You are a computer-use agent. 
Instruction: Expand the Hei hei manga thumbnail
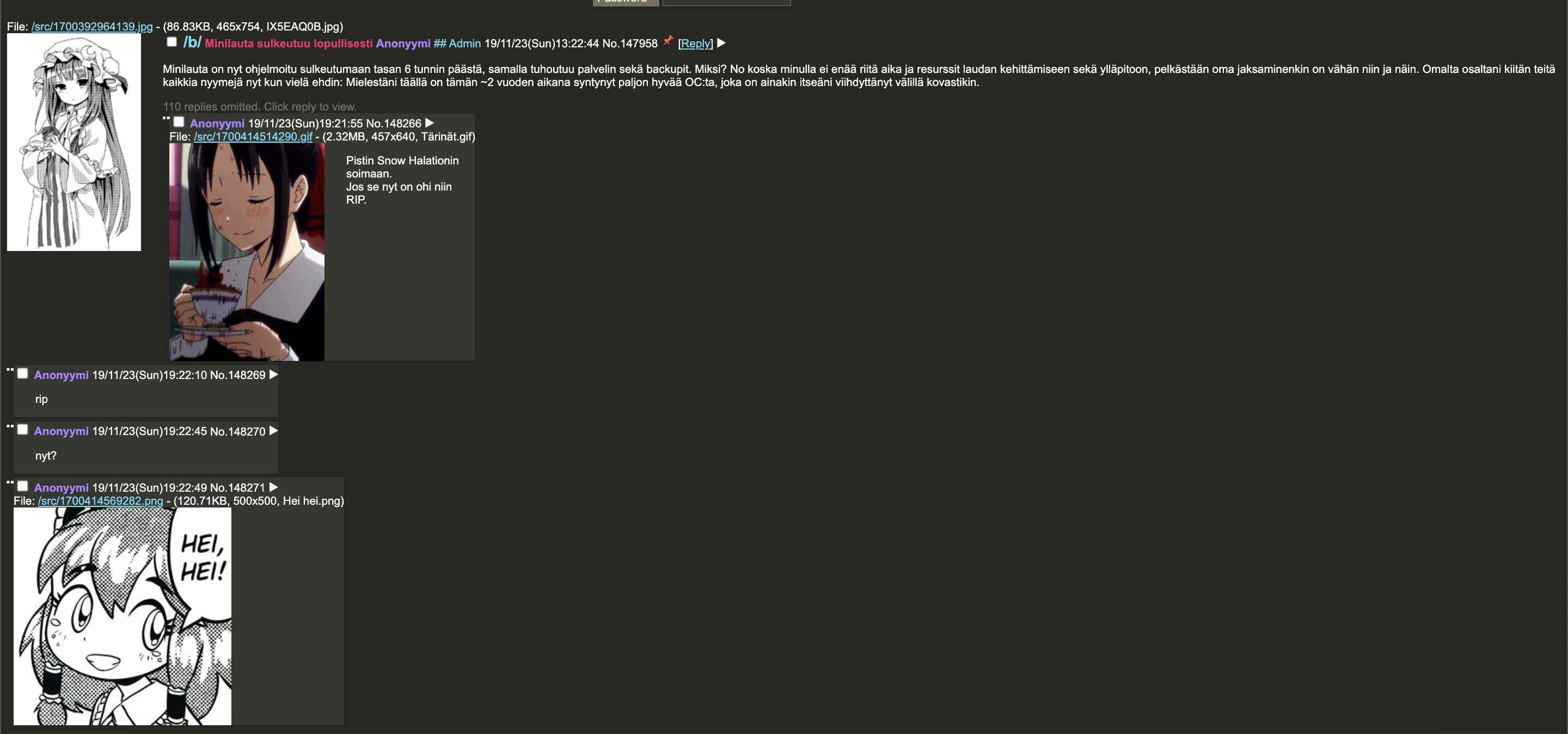click(122, 616)
